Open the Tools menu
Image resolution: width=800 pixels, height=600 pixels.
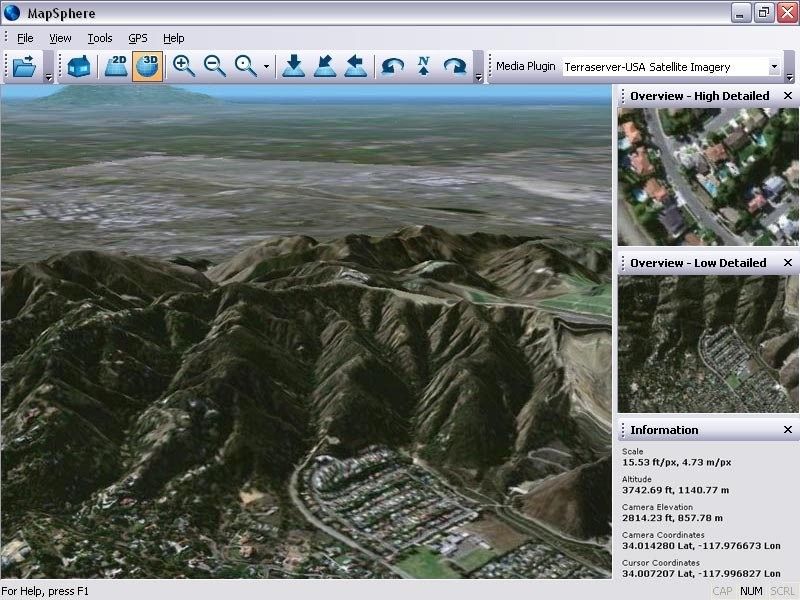click(99, 37)
